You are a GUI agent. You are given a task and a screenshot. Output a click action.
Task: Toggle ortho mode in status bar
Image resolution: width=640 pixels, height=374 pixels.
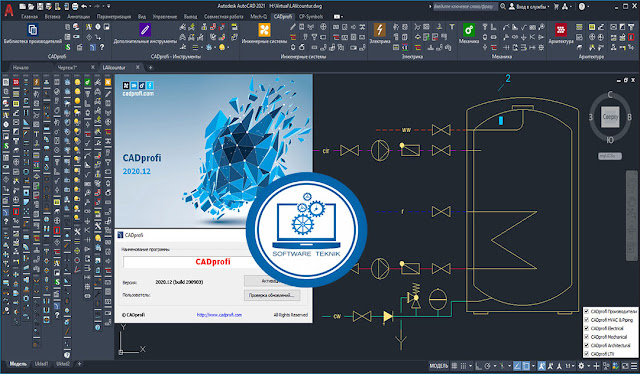[479, 366]
